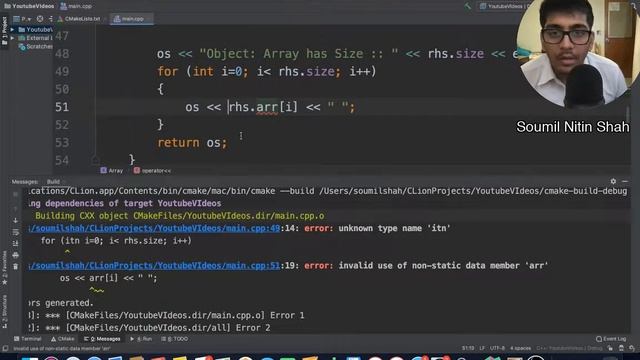
Task: Click the 51:10 cursor position in status bar
Action: point(468,348)
